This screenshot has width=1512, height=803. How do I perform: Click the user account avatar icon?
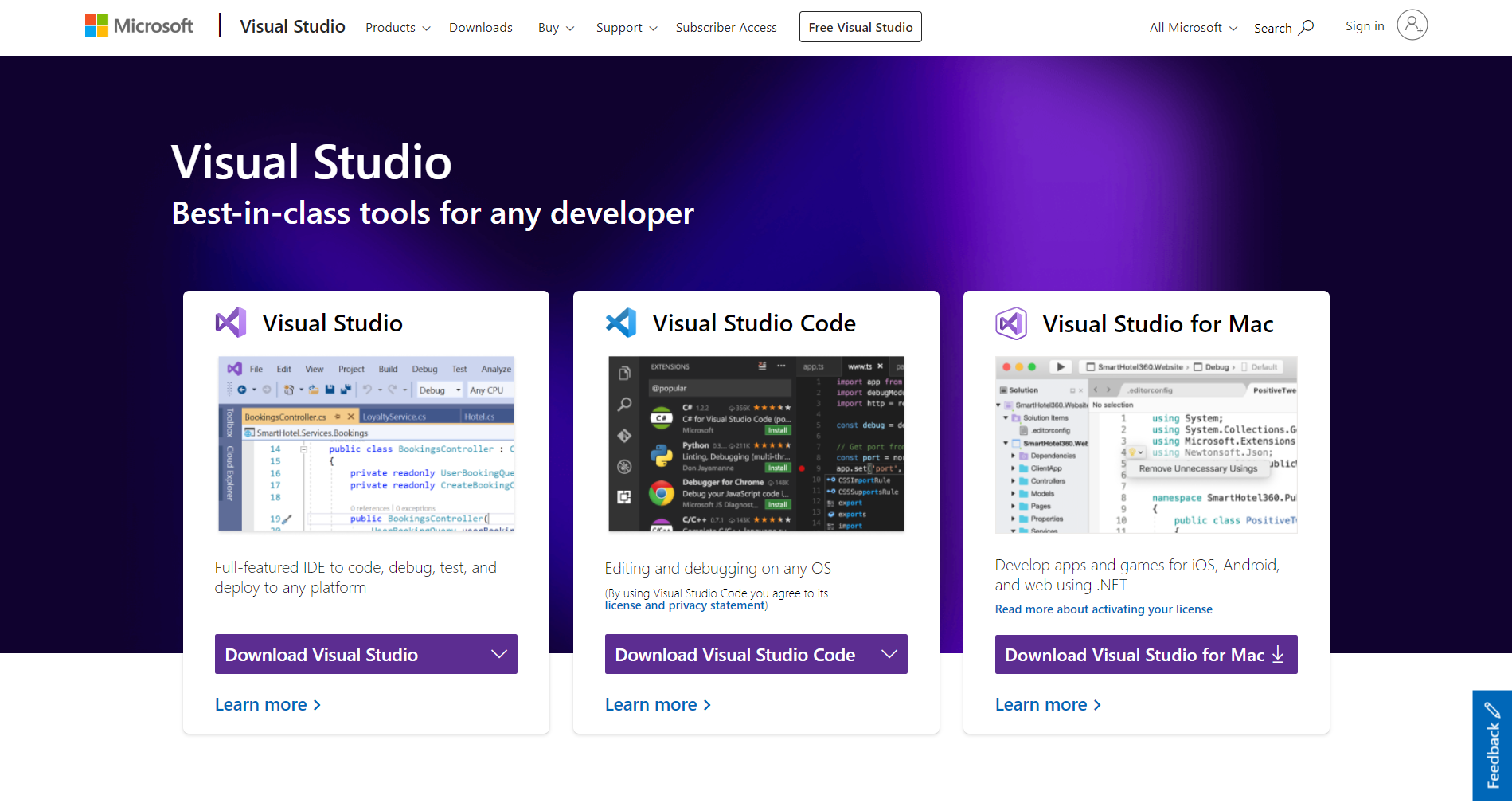coord(1412,25)
